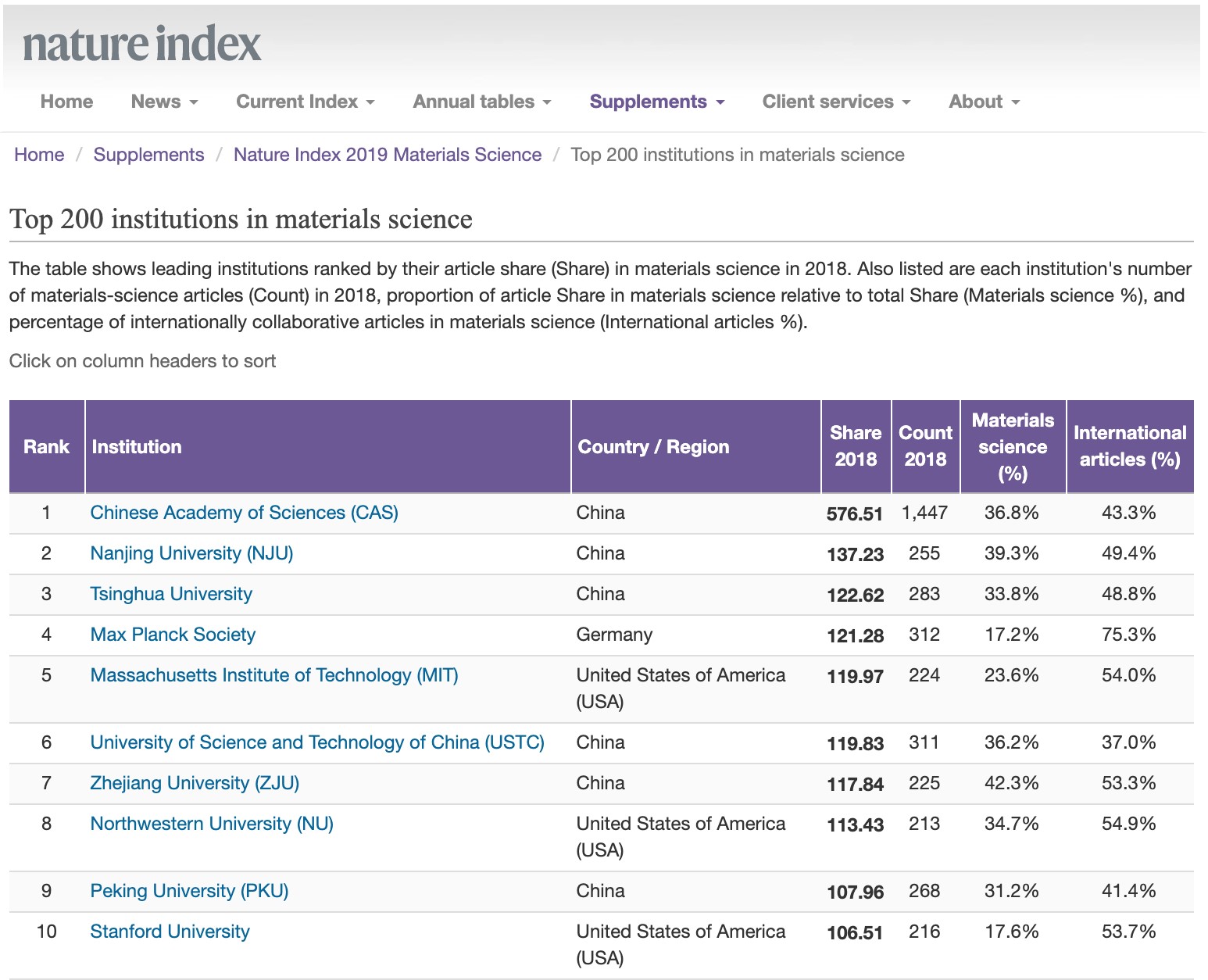Image resolution: width=1208 pixels, height=980 pixels.
Task: Go to Home in the navigation bar
Action: [66, 102]
